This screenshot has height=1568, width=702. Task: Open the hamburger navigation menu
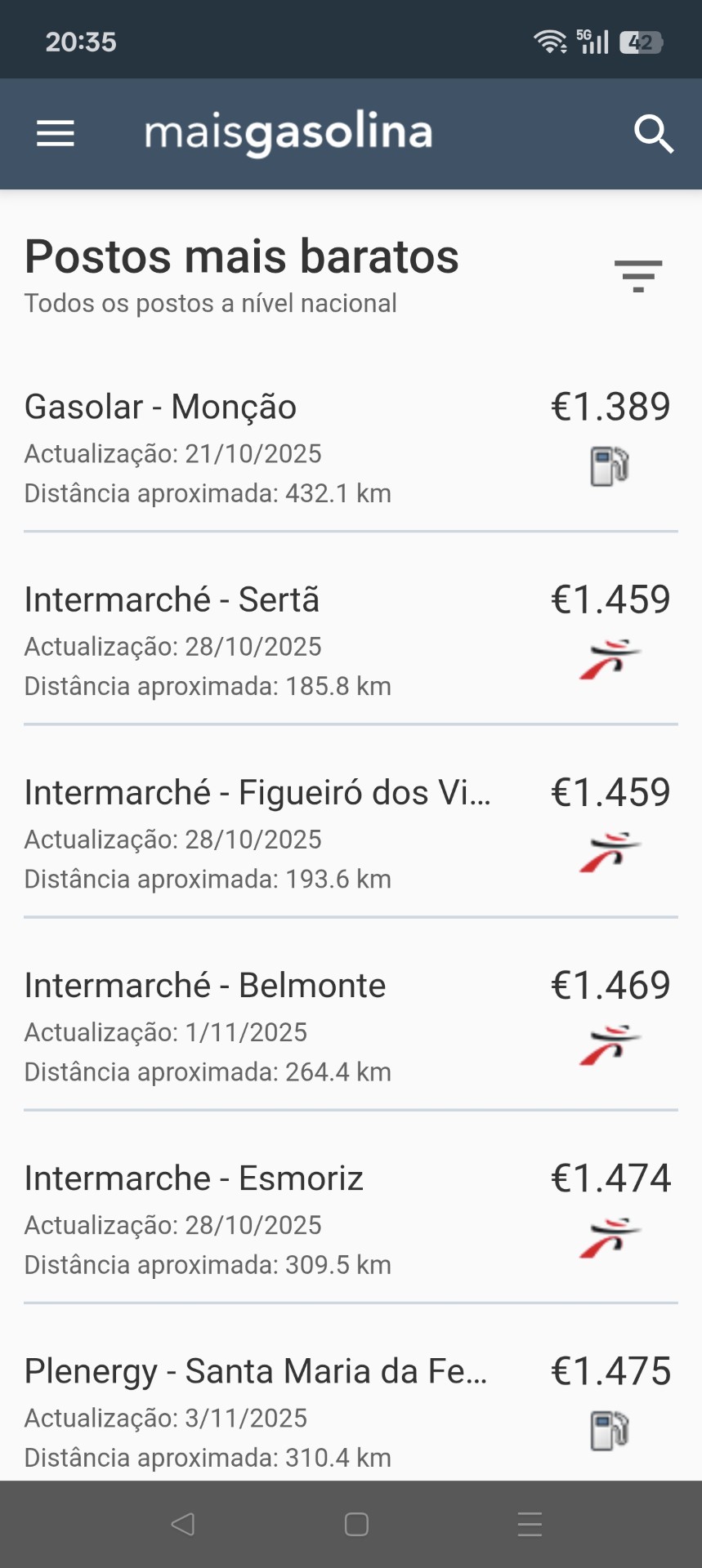(x=56, y=134)
